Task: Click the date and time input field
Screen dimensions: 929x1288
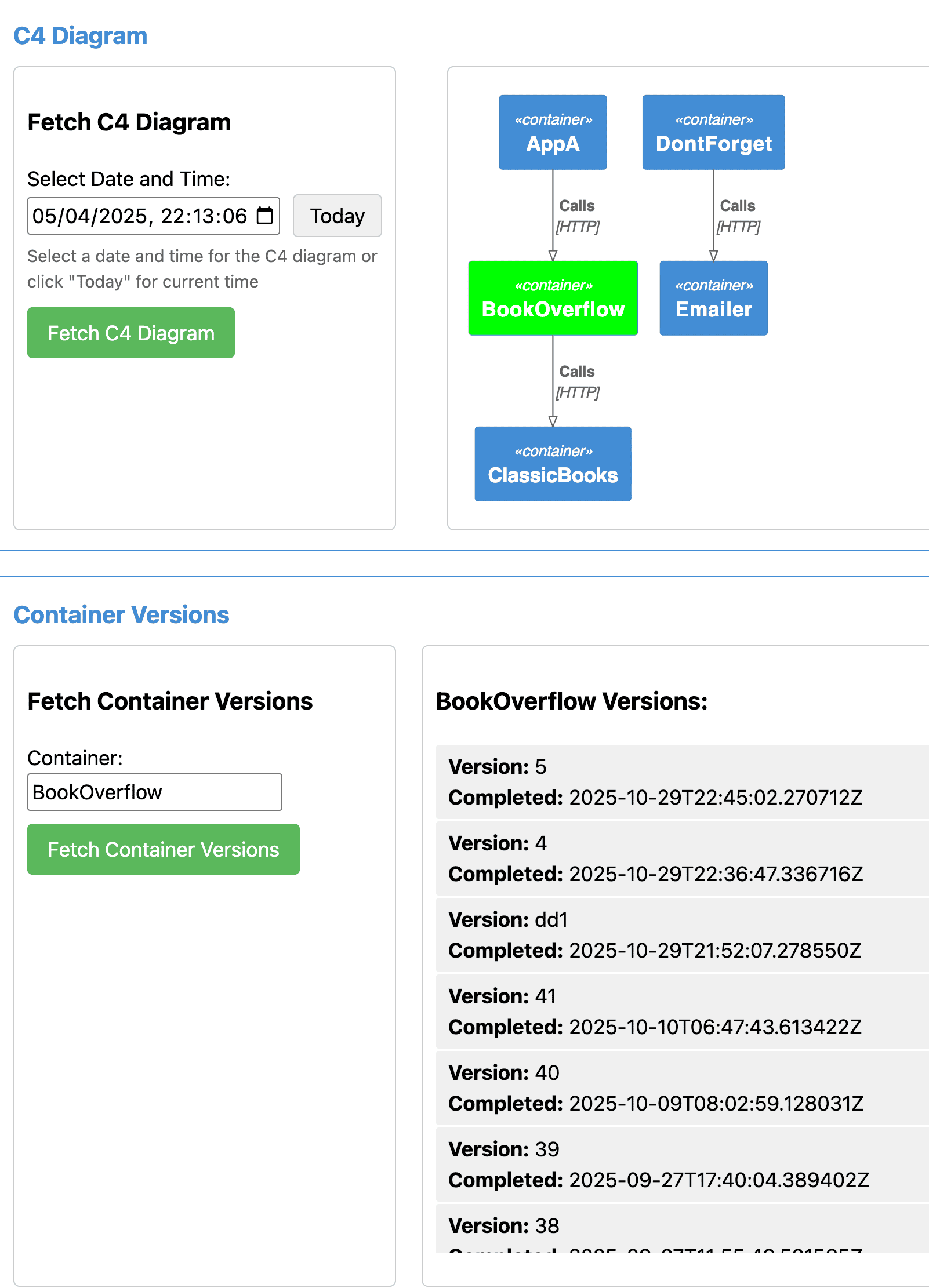Action: [139, 216]
